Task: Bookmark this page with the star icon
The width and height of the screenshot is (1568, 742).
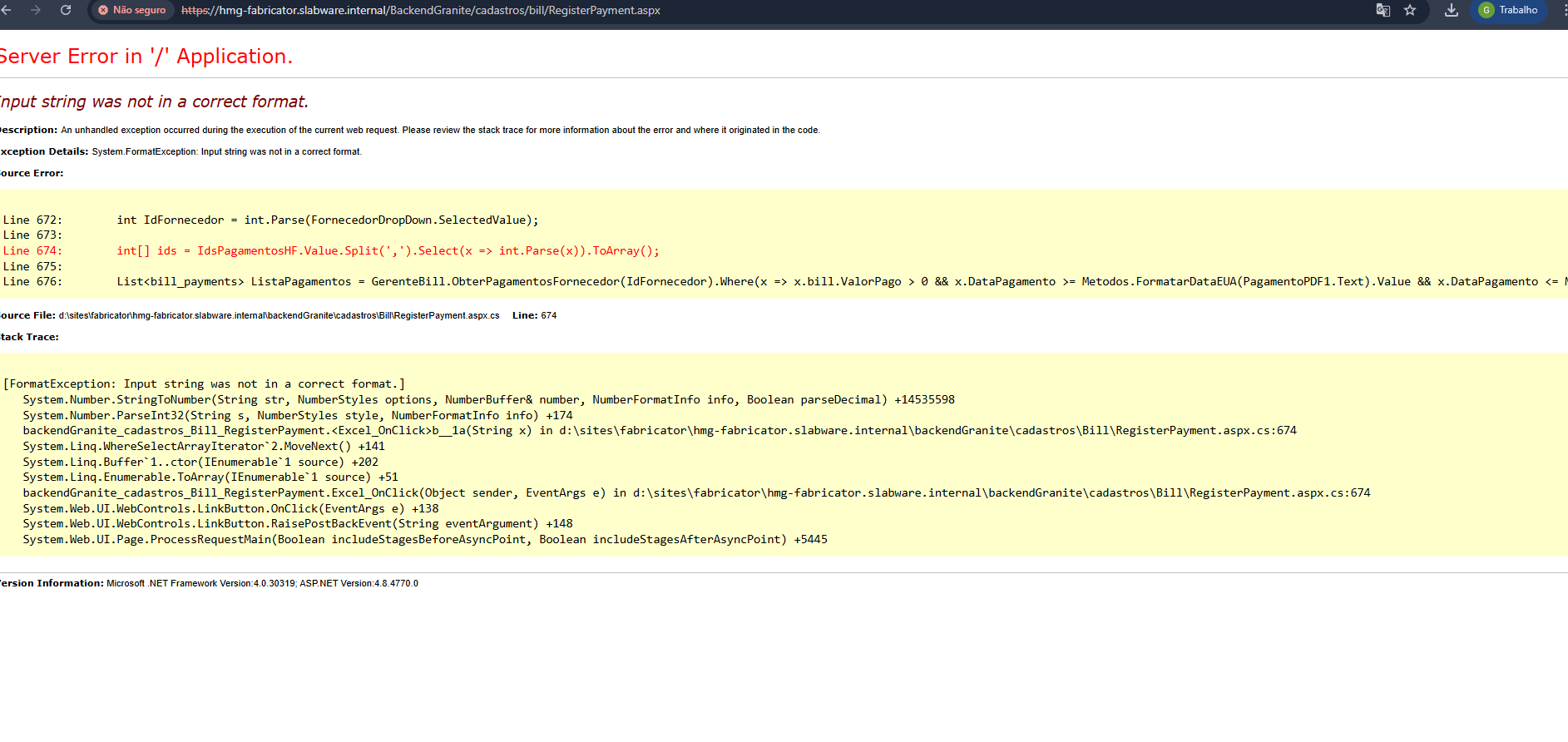Action: point(1410,10)
